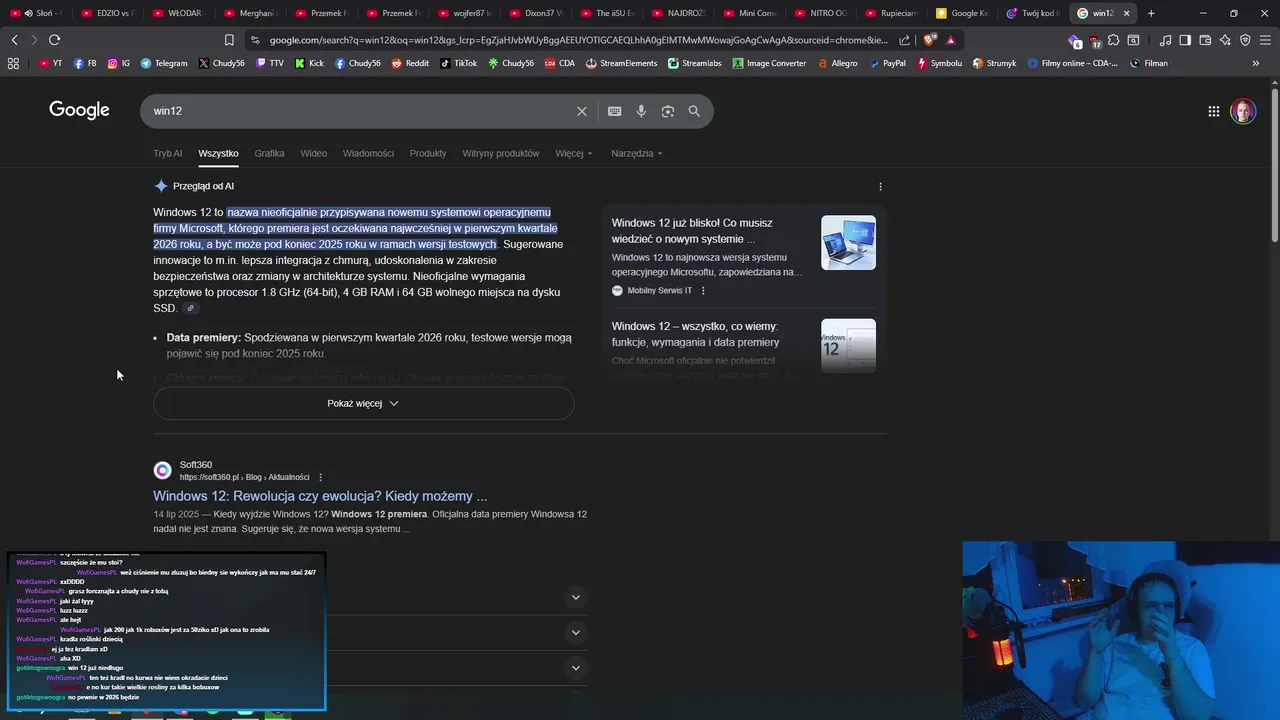The width and height of the screenshot is (1280, 720).
Task: Open the Telegram bookmark
Action: click(164, 63)
